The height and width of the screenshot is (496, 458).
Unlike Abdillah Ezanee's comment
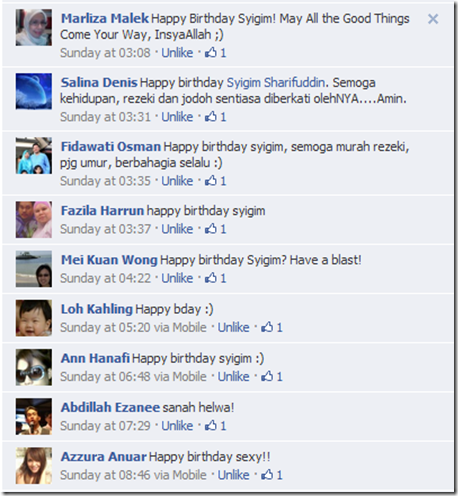[x=177, y=426]
